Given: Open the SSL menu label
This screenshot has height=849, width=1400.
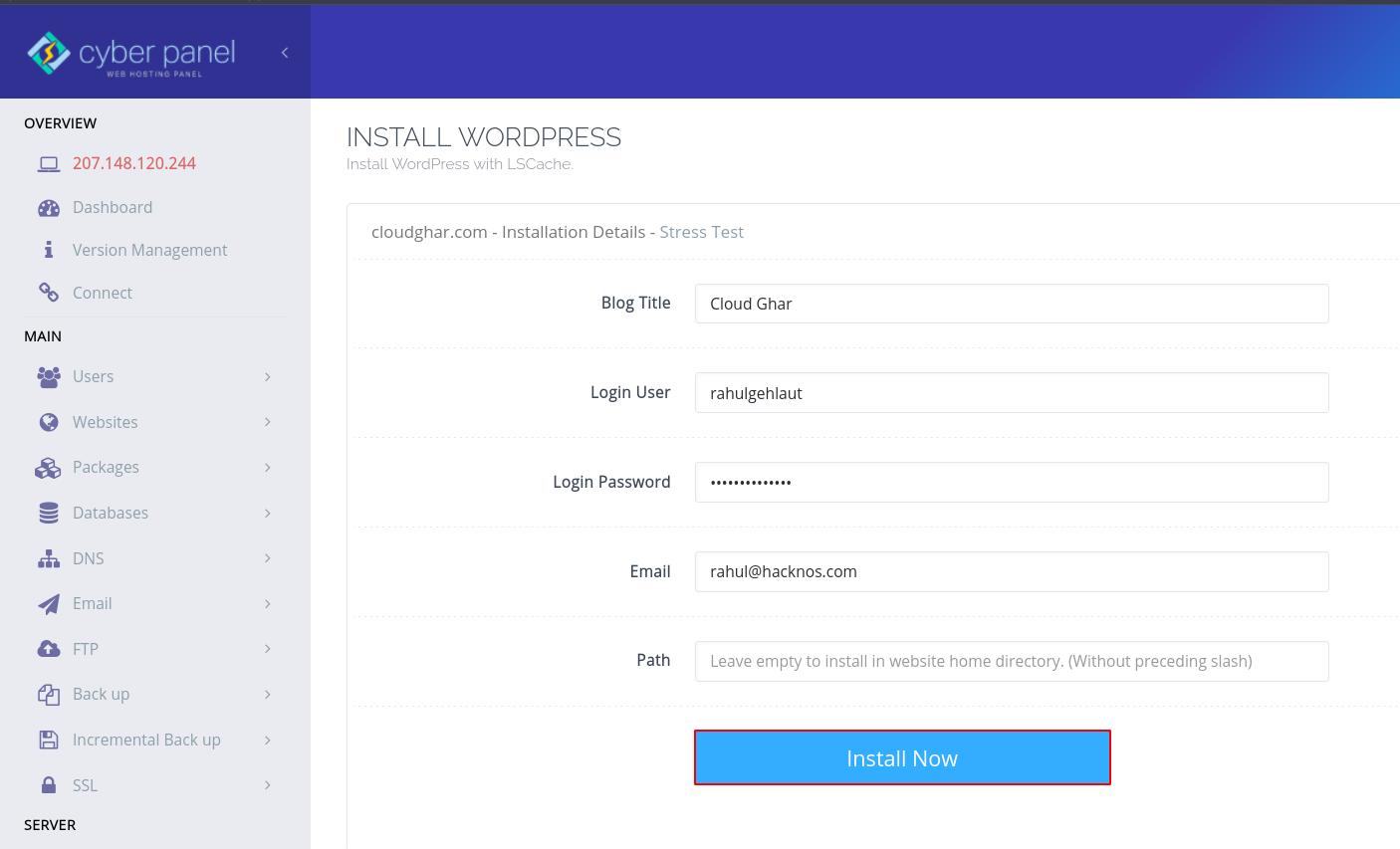Looking at the screenshot, I should [86, 785].
